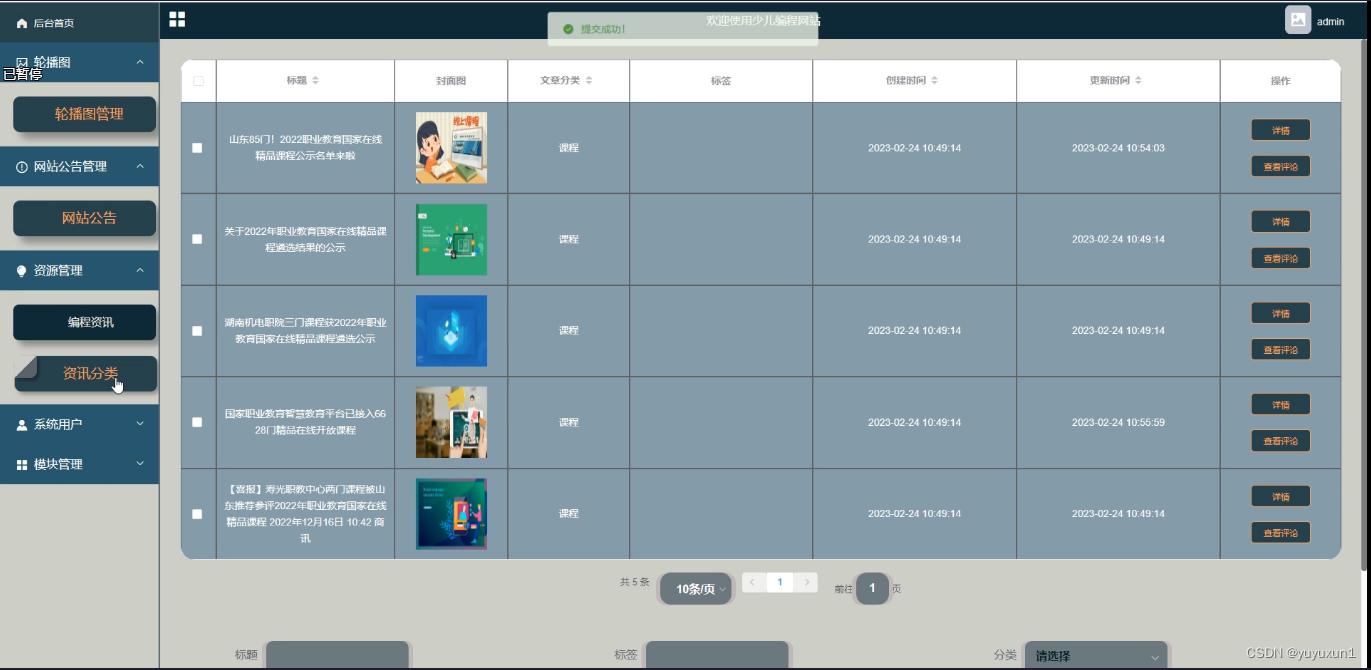Screen dimensions: 1371x670
Task: Click update time 2023-02-24 10:55:59
Action: tap(1118, 422)
